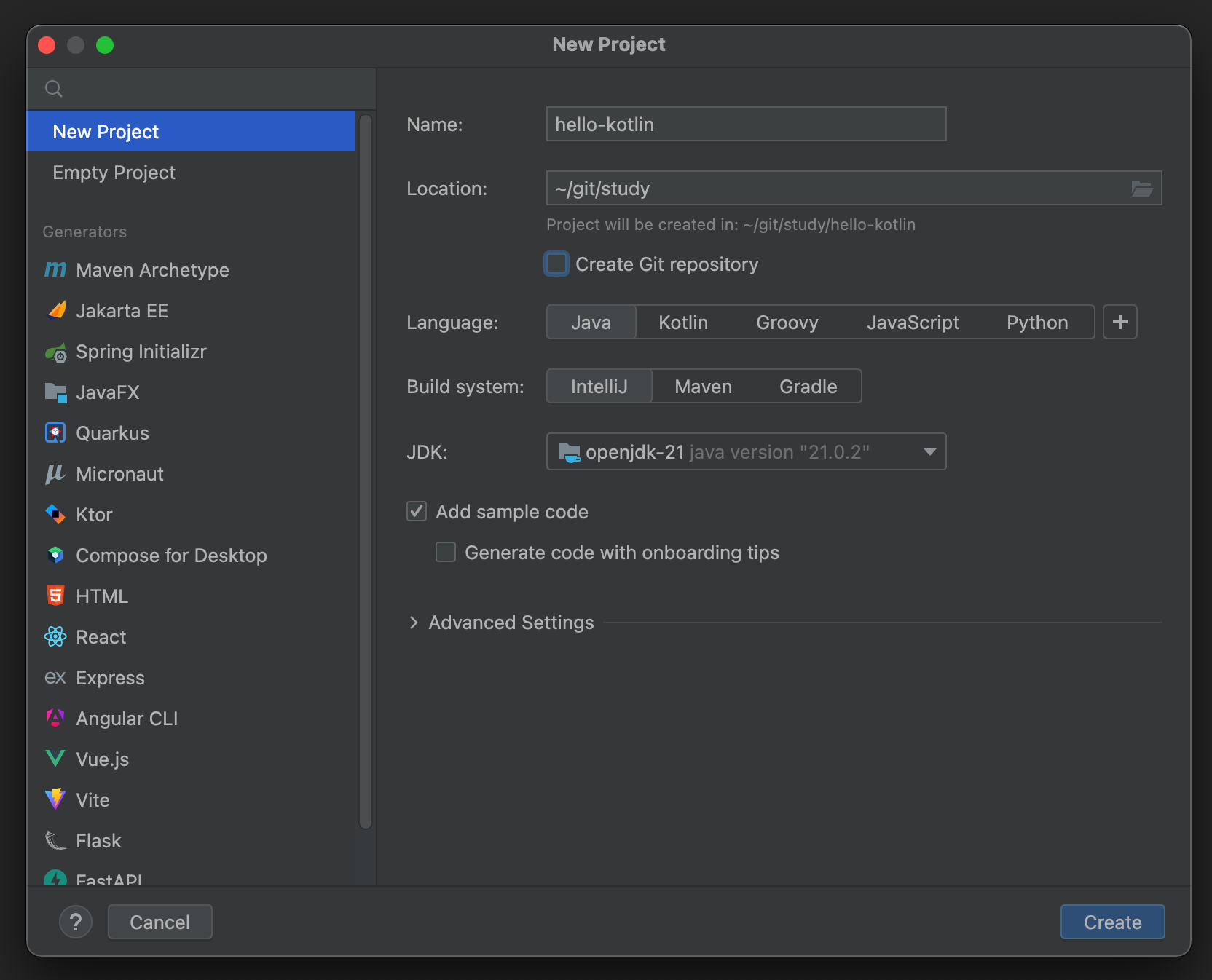Click the React atom icon
The image size is (1212, 980).
pos(55,637)
